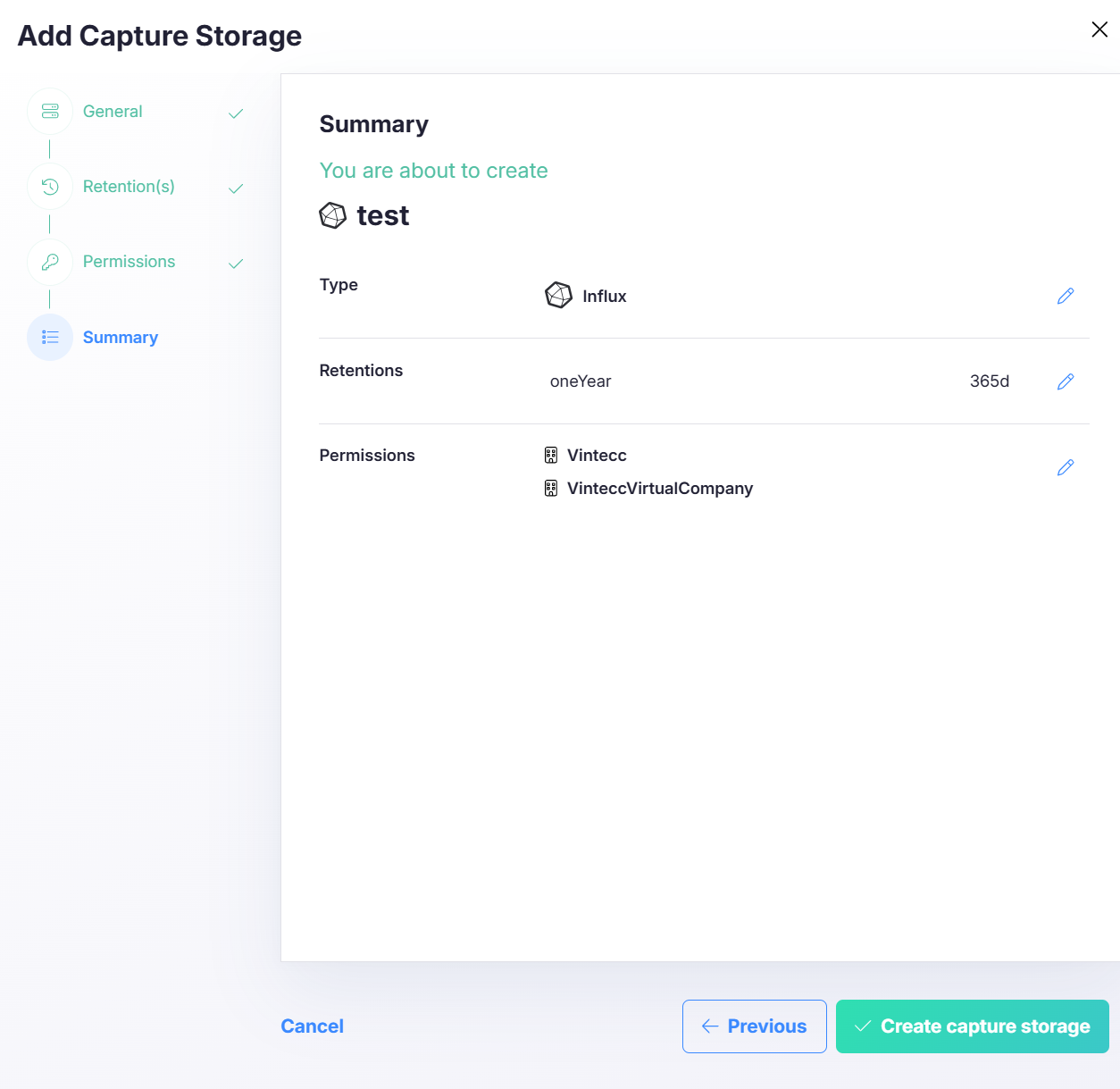
Task: Click the Influx type icon
Action: tap(559, 295)
